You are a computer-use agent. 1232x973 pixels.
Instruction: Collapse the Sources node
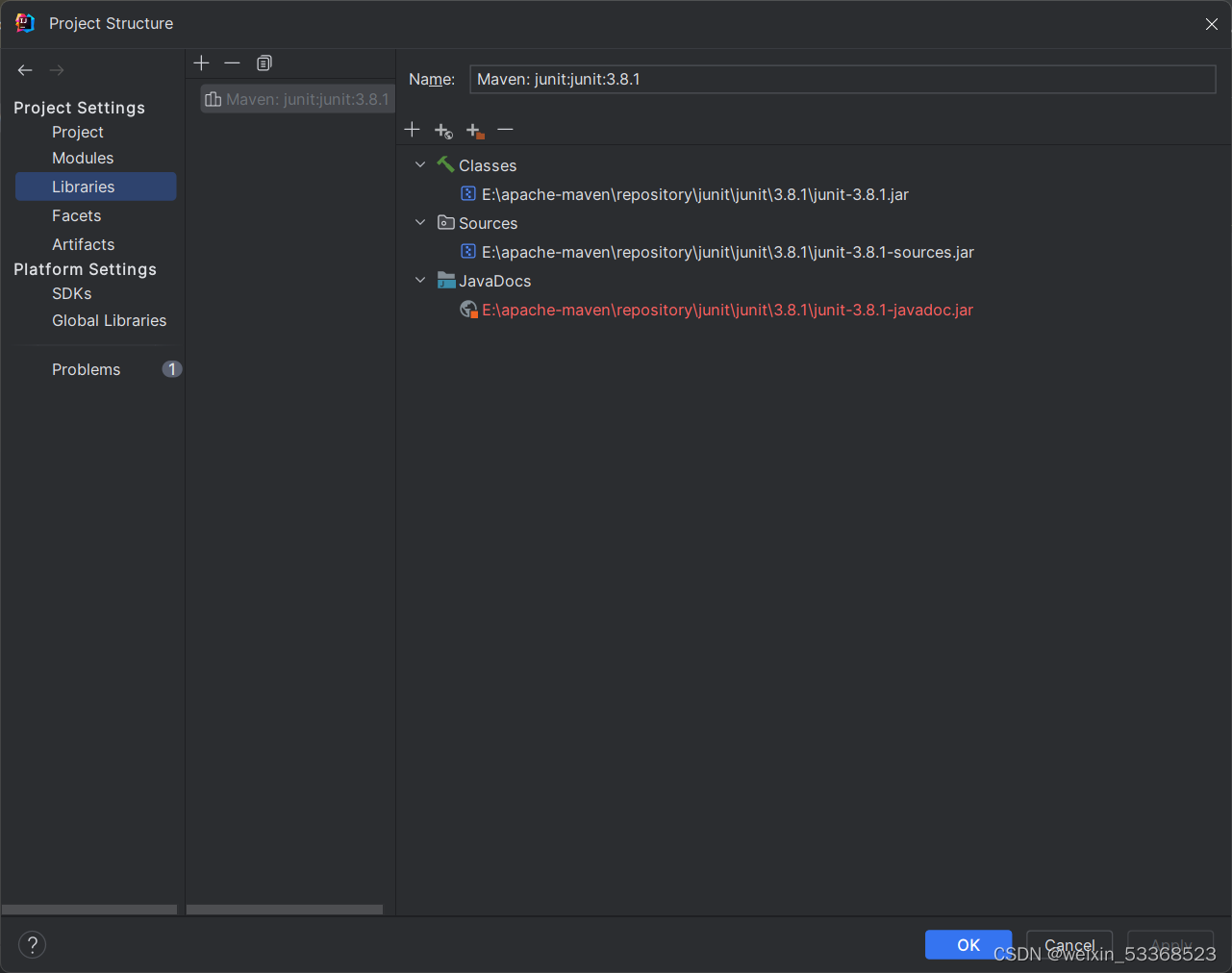420,223
